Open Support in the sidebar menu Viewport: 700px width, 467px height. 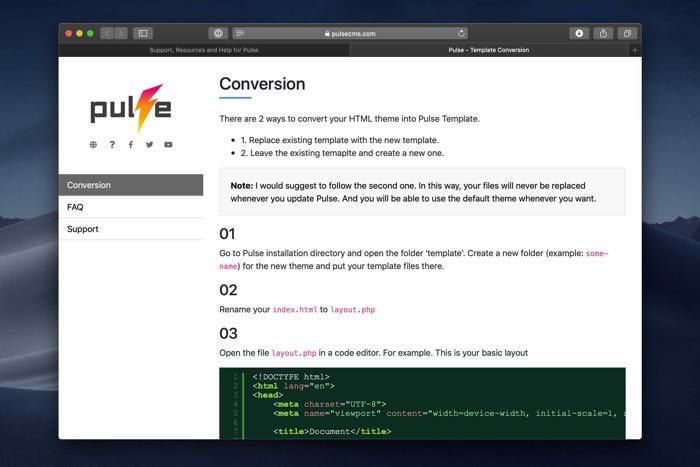131,229
